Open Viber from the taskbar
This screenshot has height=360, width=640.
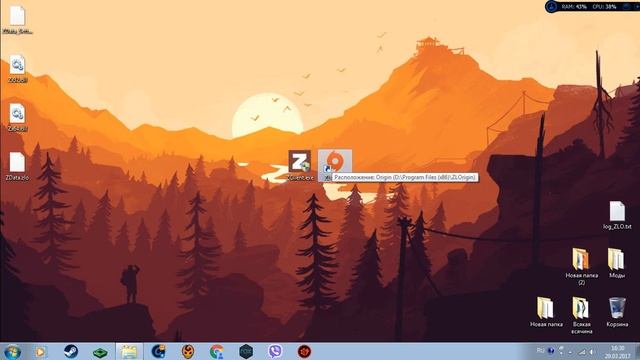[275, 351]
